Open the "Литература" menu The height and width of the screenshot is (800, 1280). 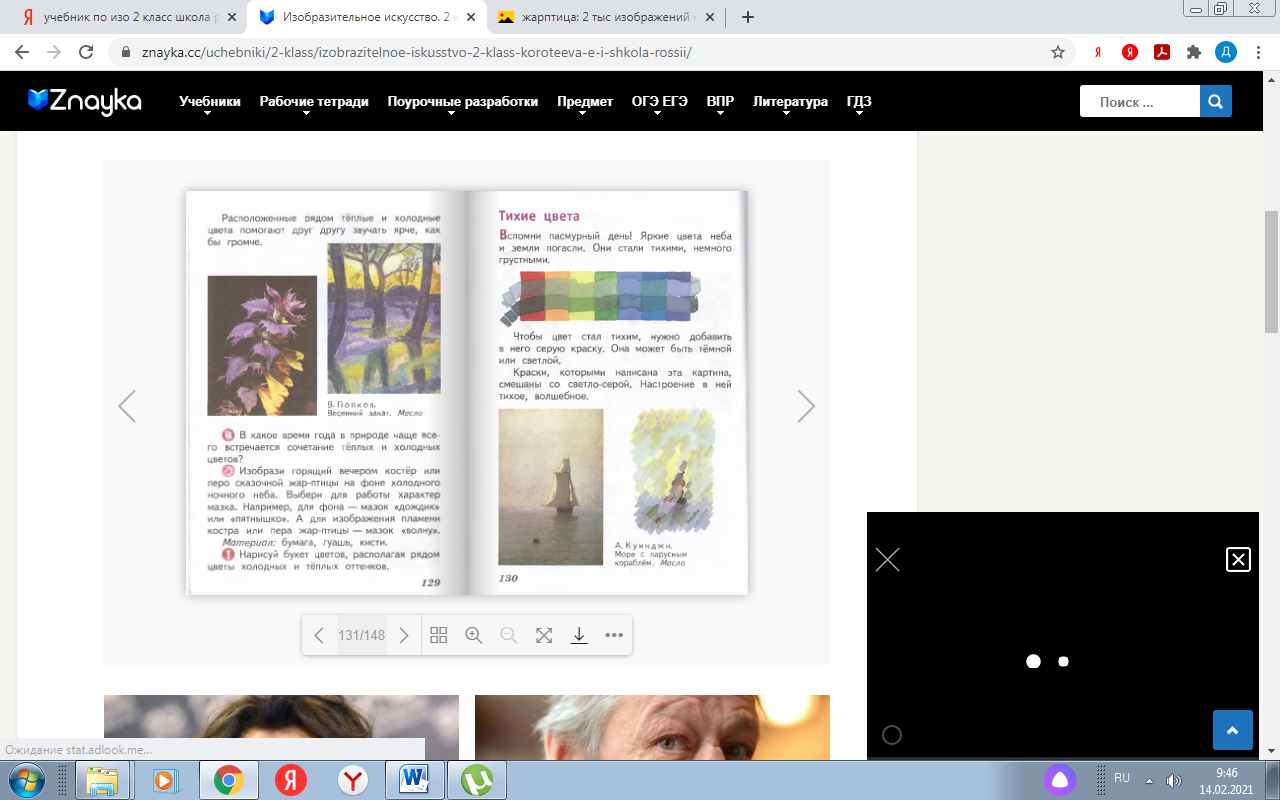pyautogui.click(x=790, y=102)
